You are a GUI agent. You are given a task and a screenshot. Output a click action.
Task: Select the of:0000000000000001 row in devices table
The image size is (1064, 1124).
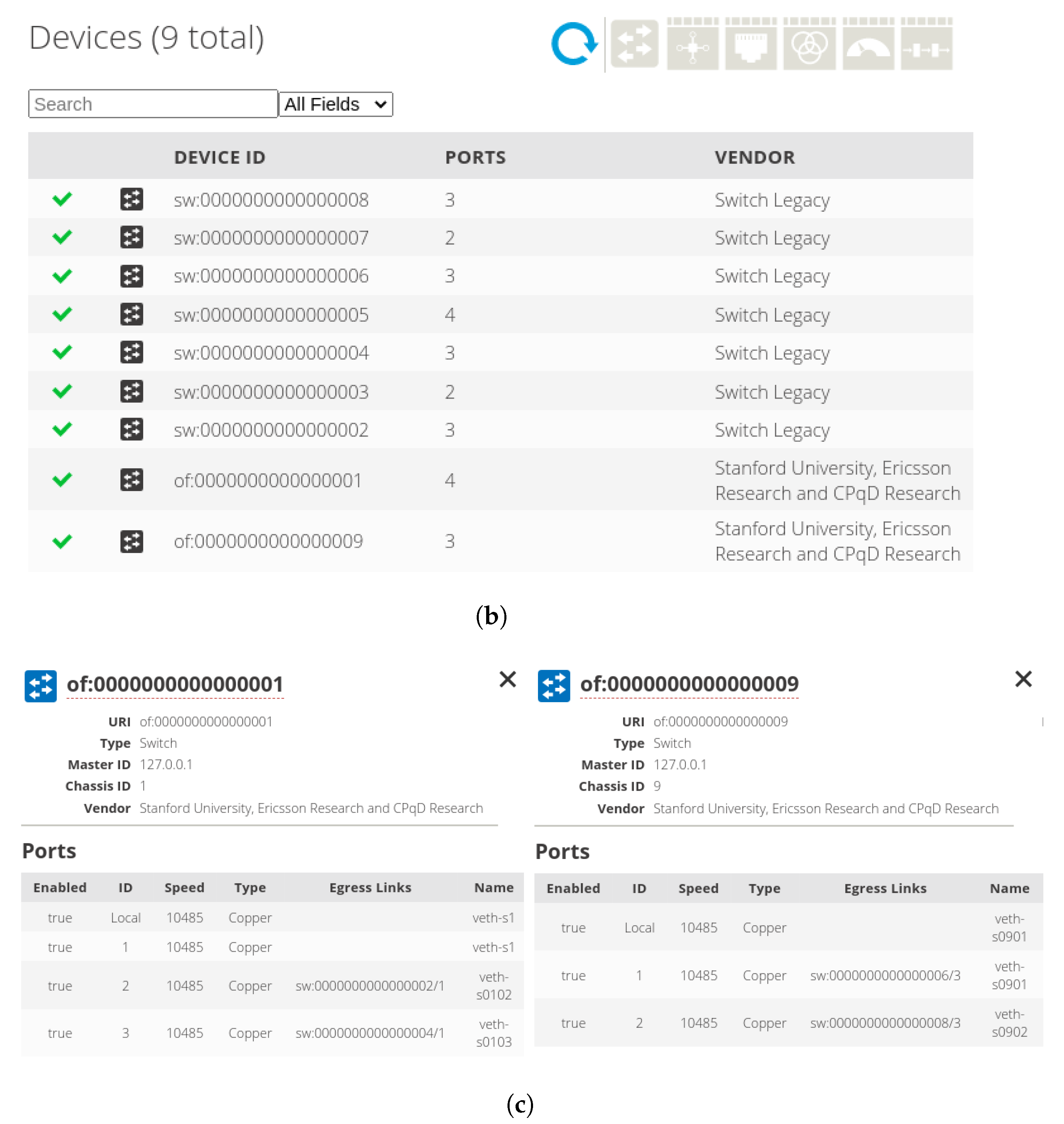[x=268, y=480]
